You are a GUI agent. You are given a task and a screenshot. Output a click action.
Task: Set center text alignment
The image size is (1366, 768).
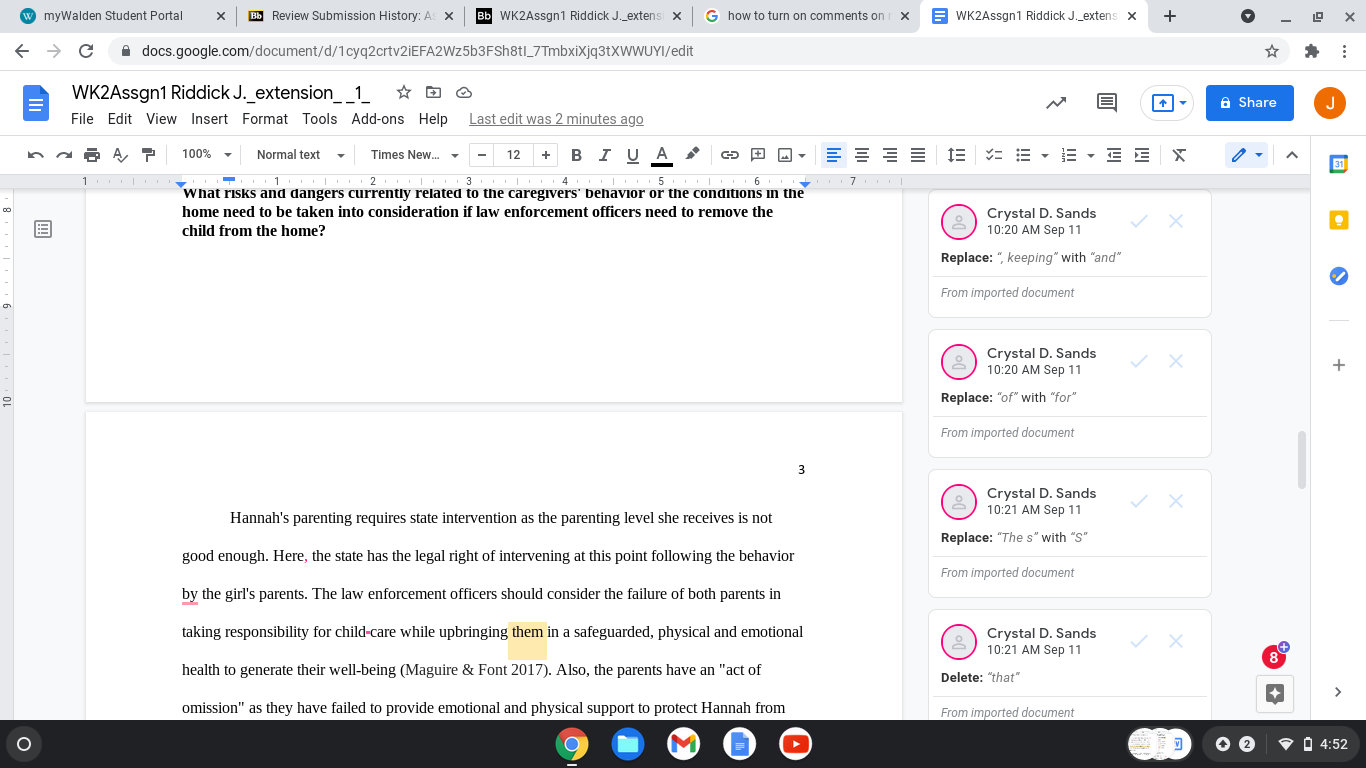coord(861,155)
